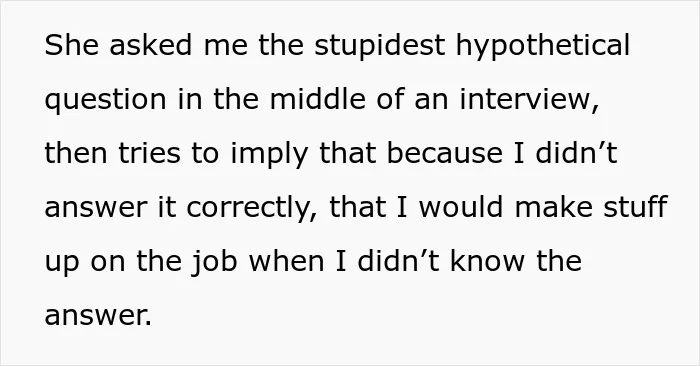Image resolution: width=700 pixels, height=366 pixels.
Task: Click the word "interview," in the text
Action: click(529, 99)
